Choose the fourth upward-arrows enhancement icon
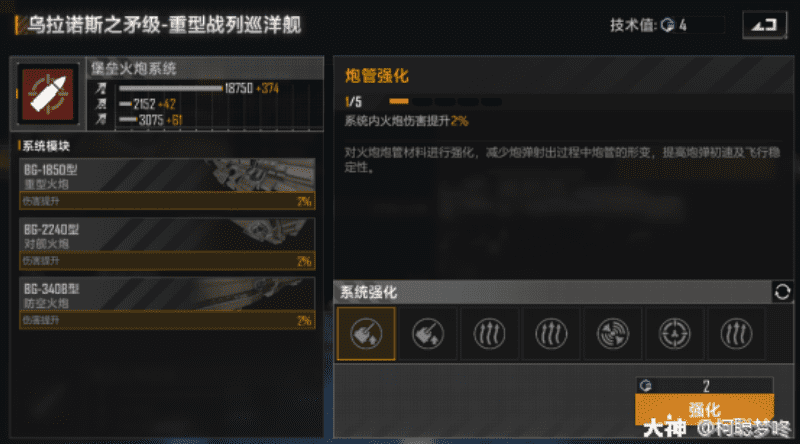The height and width of the screenshot is (444, 800). tap(551, 334)
